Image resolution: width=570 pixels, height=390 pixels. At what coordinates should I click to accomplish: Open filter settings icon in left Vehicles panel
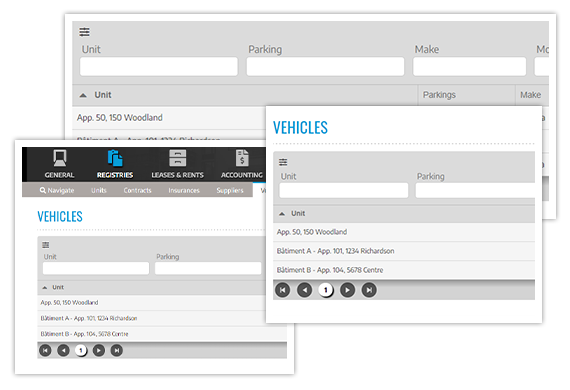(x=45, y=245)
